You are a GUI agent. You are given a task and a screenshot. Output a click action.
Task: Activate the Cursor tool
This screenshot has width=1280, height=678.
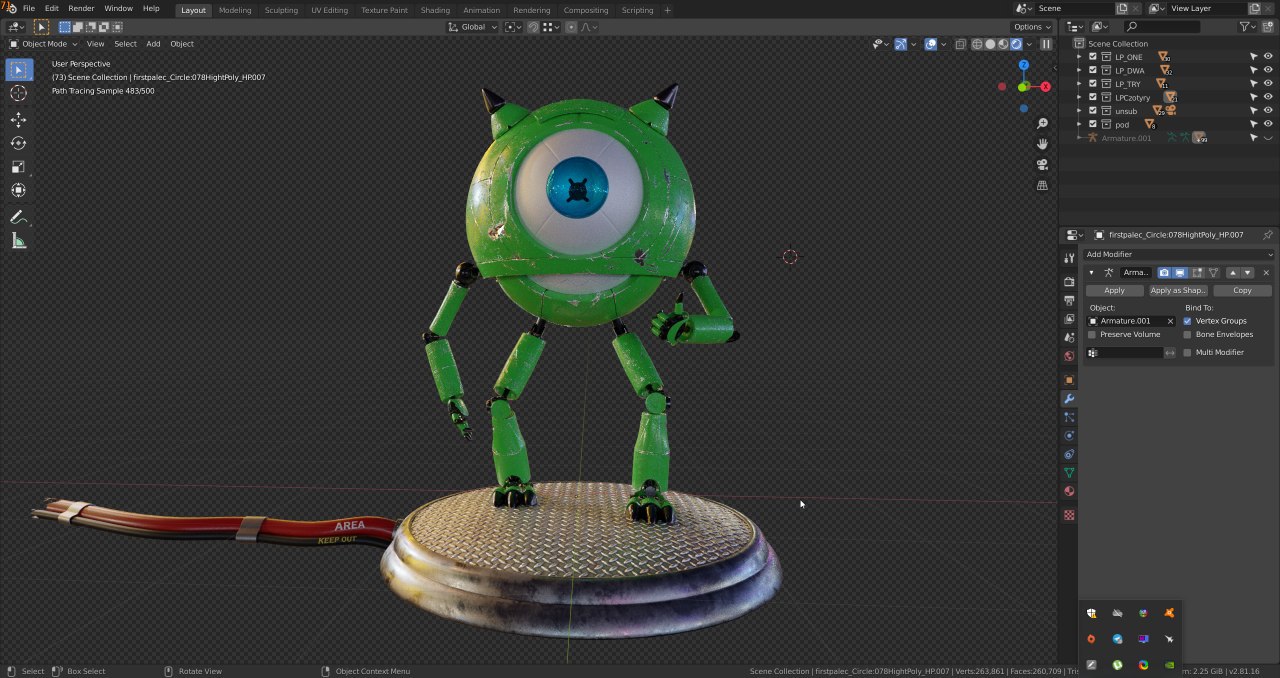click(19, 93)
